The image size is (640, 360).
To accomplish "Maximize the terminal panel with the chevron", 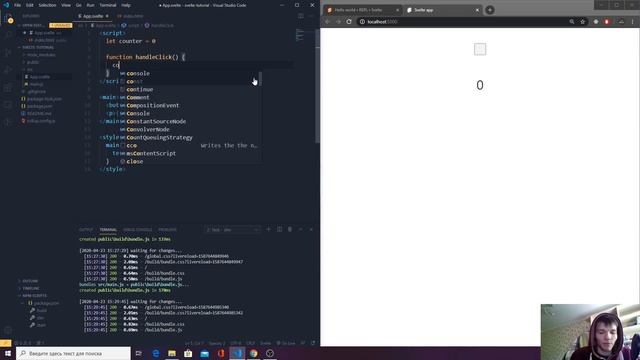I will pos(300,229).
